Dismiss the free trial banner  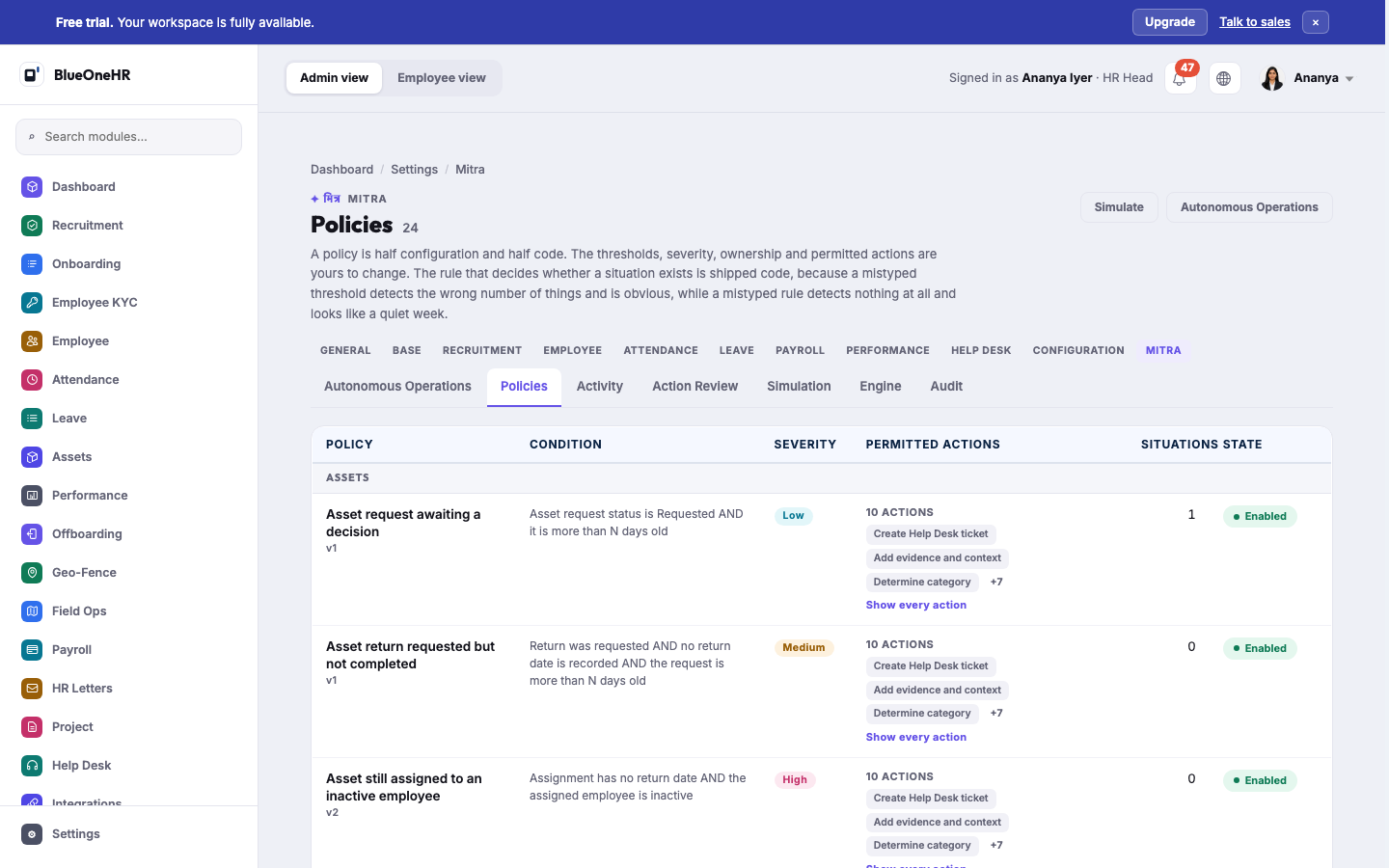(x=1316, y=22)
